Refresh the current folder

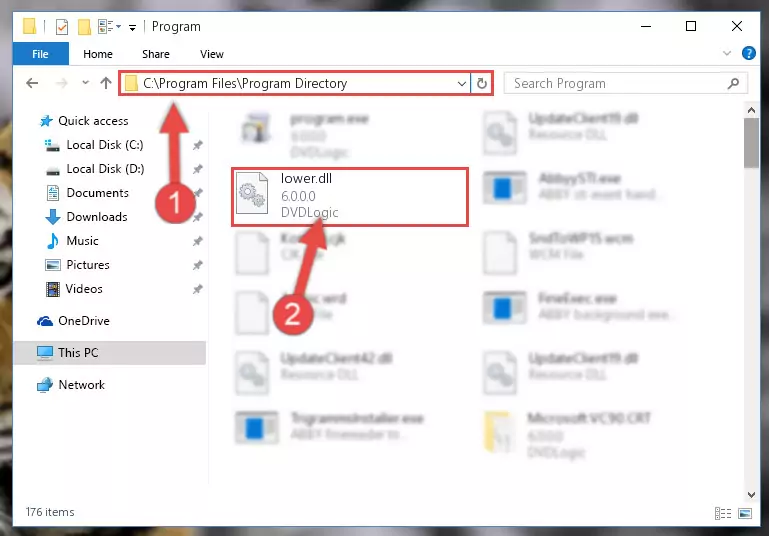(482, 83)
